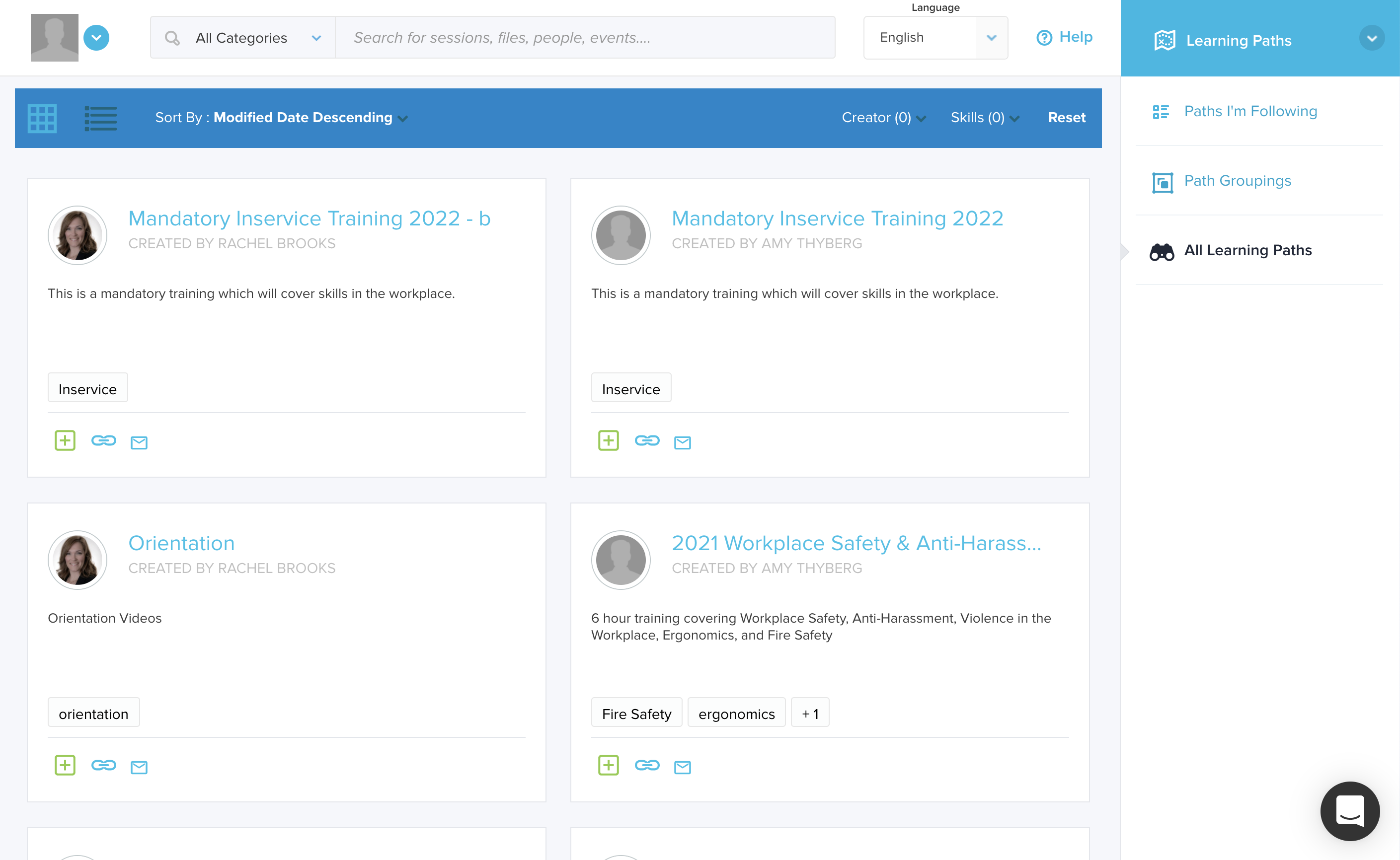Reset all active filters
This screenshot has height=860, width=1400.
coord(1067,118)
